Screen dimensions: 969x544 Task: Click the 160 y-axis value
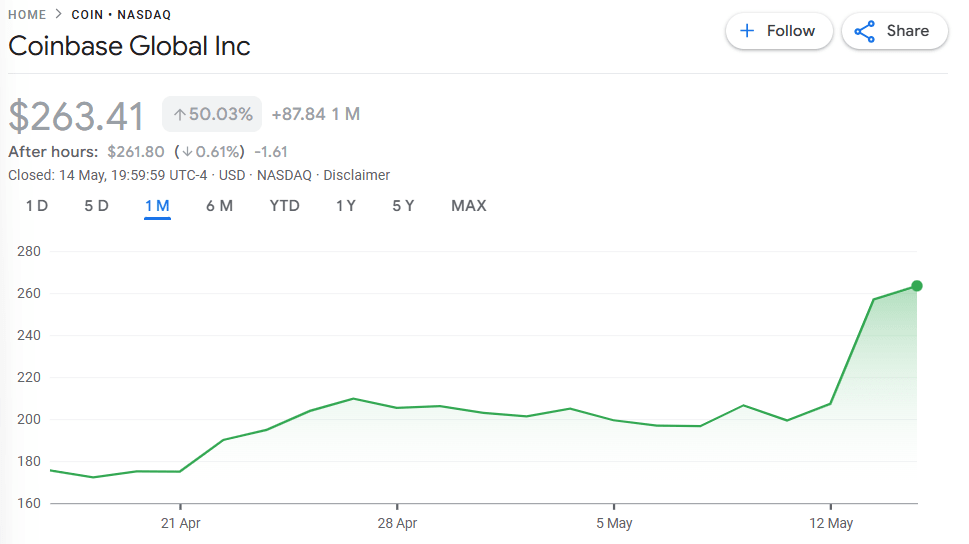coord(29,503)
